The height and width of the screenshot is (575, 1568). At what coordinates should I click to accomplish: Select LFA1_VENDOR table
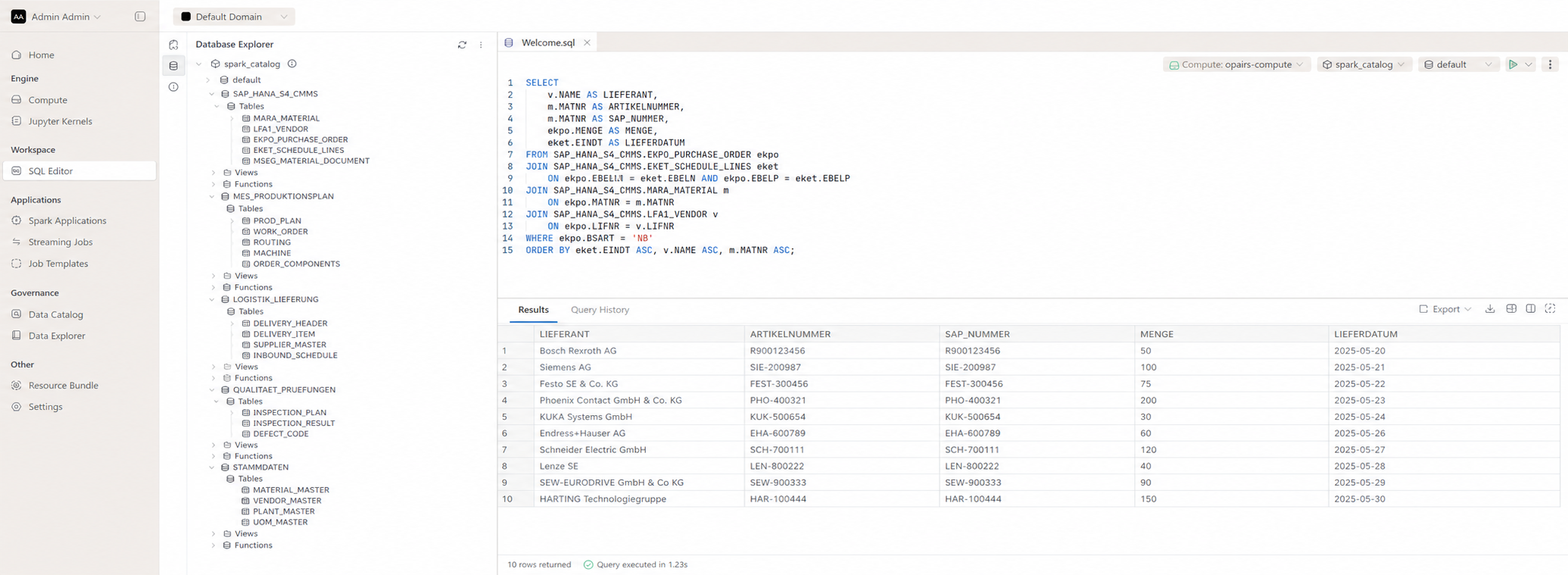280,129
